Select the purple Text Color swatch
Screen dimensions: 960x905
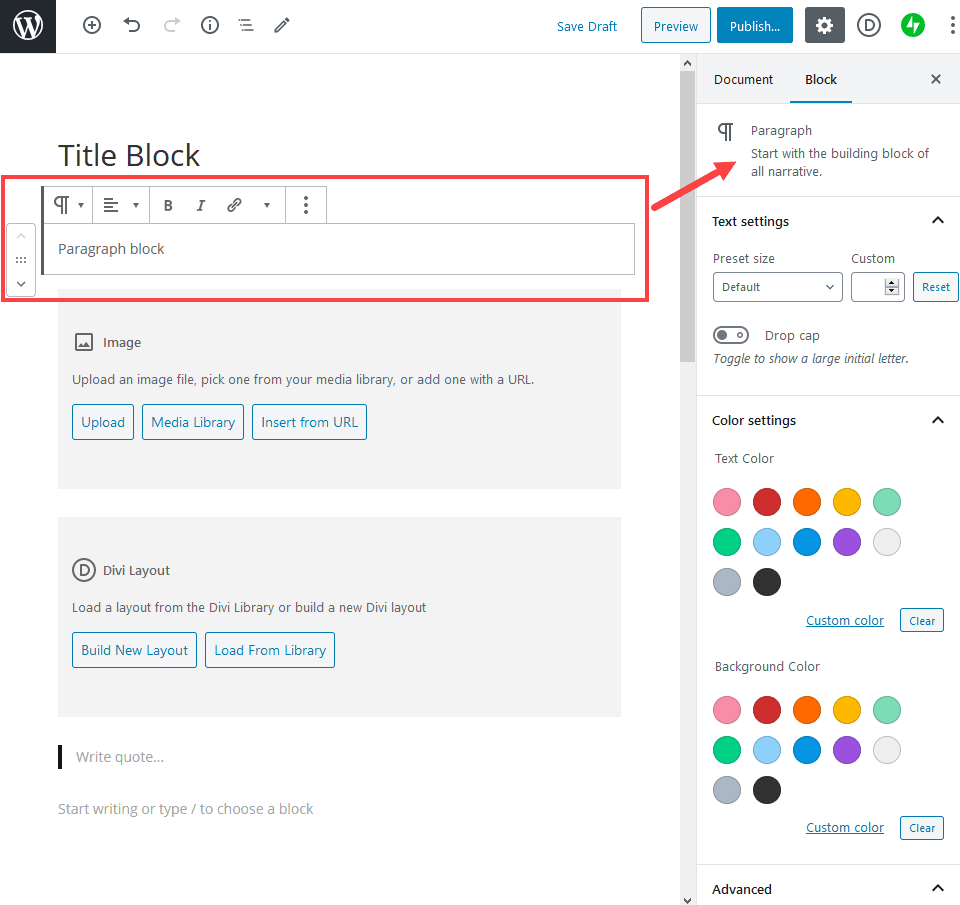click(847, 541)
